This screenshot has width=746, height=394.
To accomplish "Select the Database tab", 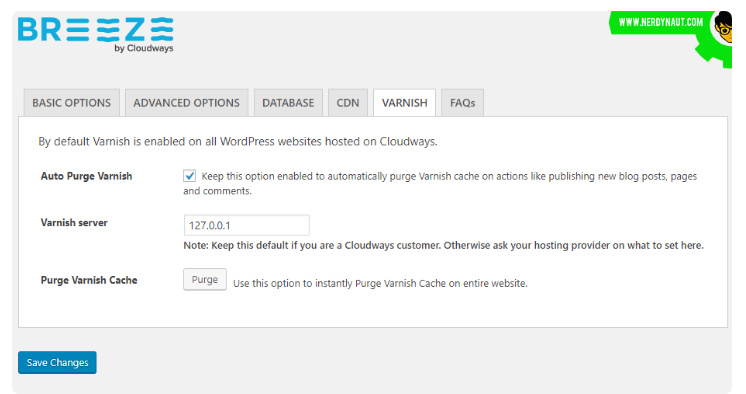I will point(288,103).
